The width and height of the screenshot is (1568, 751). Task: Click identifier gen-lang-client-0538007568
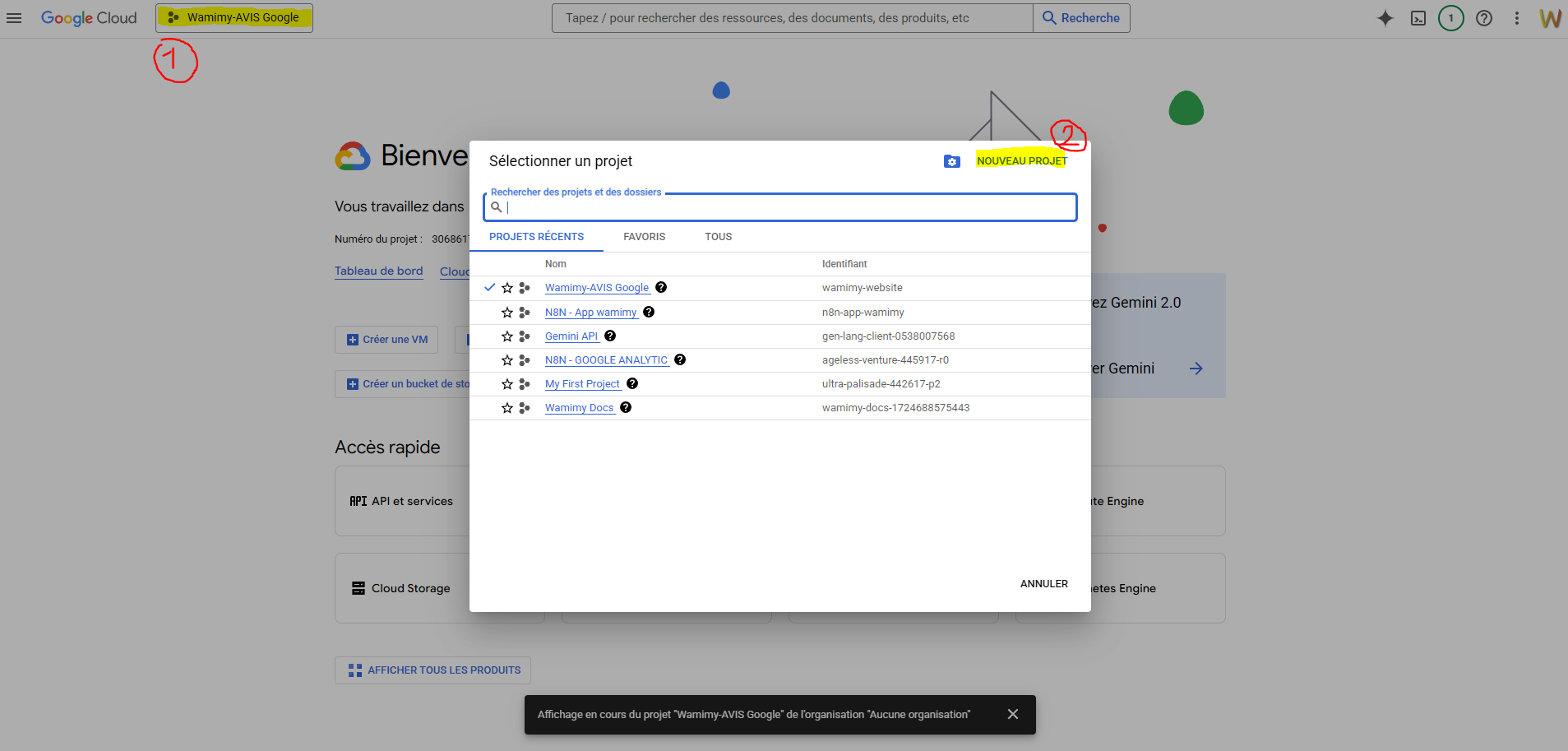889,336
